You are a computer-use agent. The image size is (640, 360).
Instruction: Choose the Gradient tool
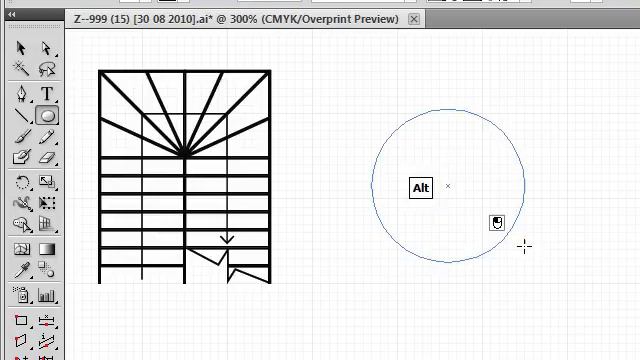(x=47, y=249)
